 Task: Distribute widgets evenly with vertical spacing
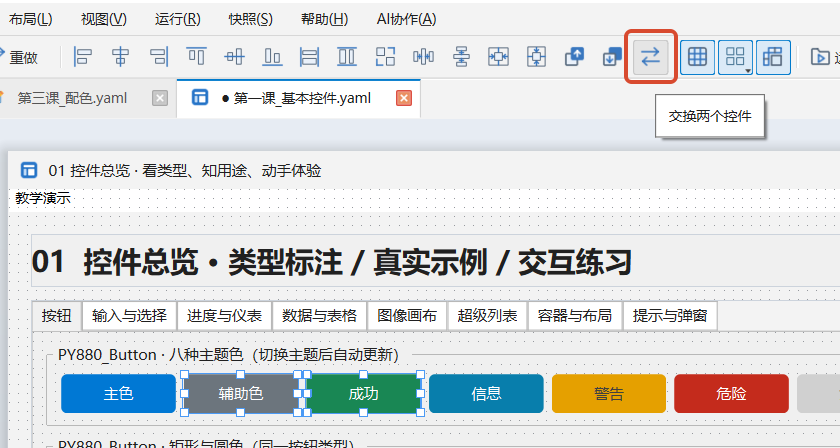[x=461, y=56]
